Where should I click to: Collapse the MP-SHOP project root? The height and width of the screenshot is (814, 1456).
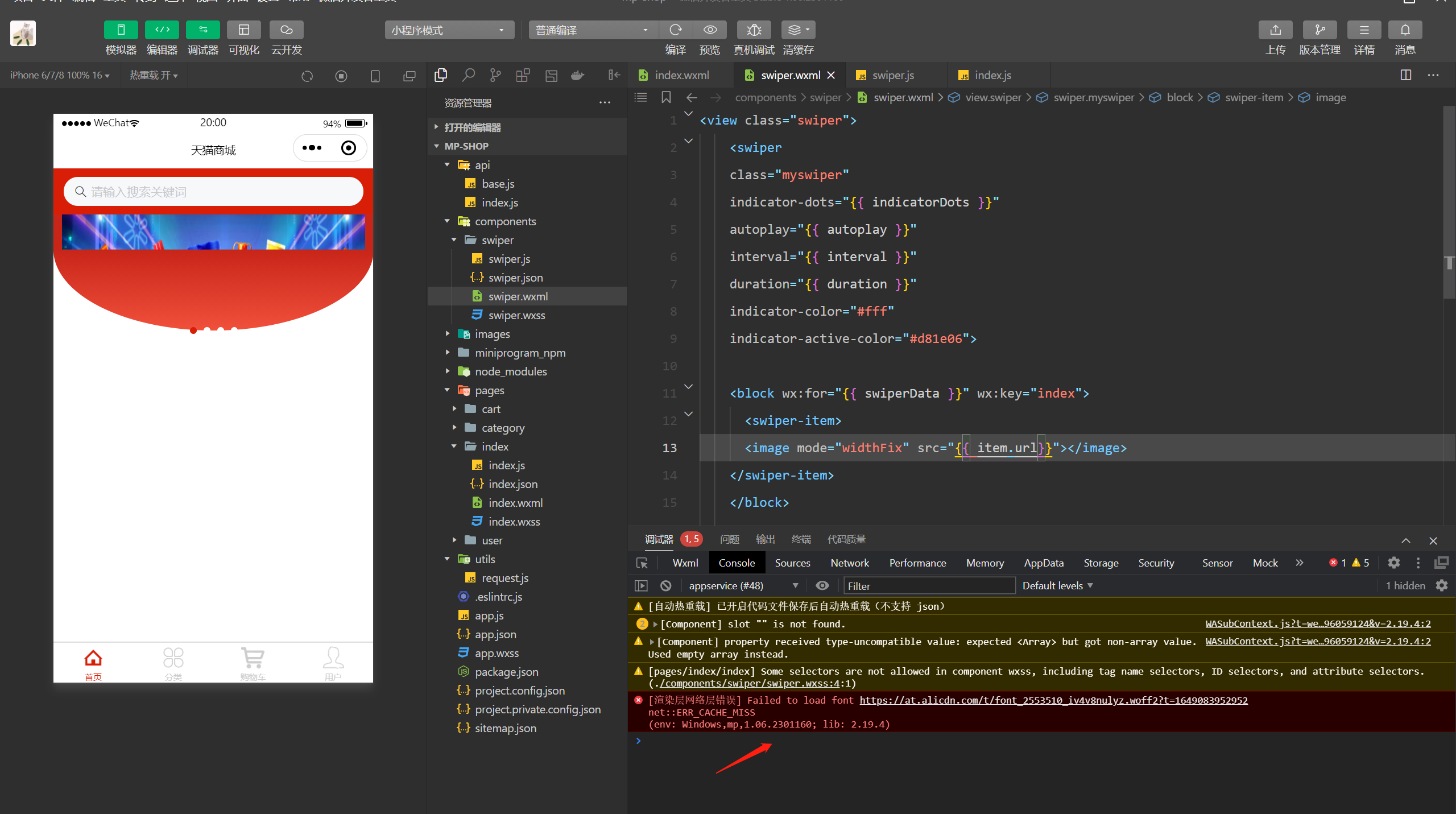(x=527, y=146)
